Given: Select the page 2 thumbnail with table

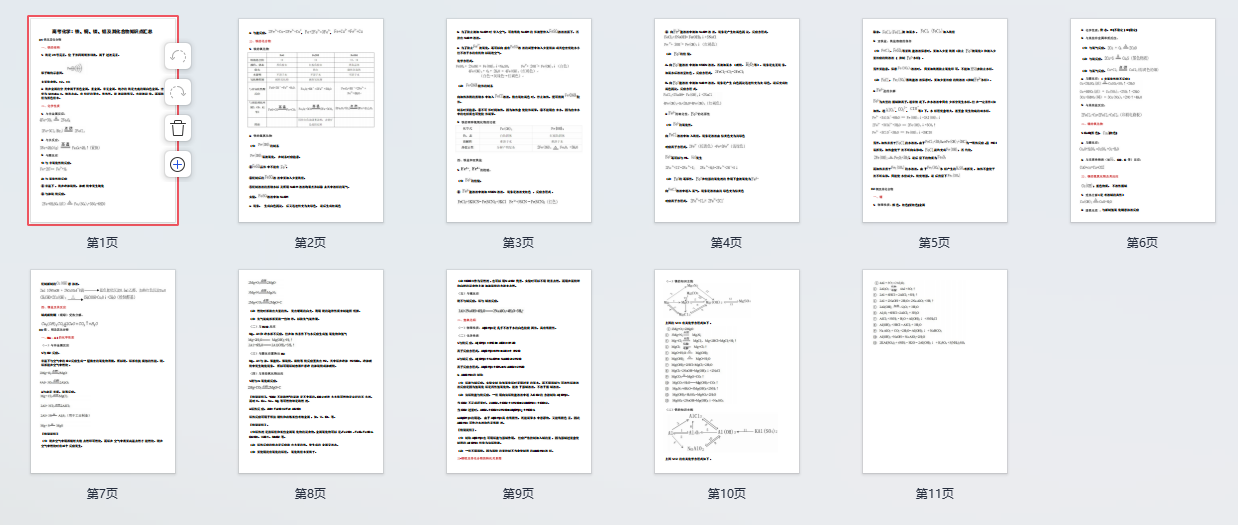Looking at the screenshot, I should click(310, 120).
